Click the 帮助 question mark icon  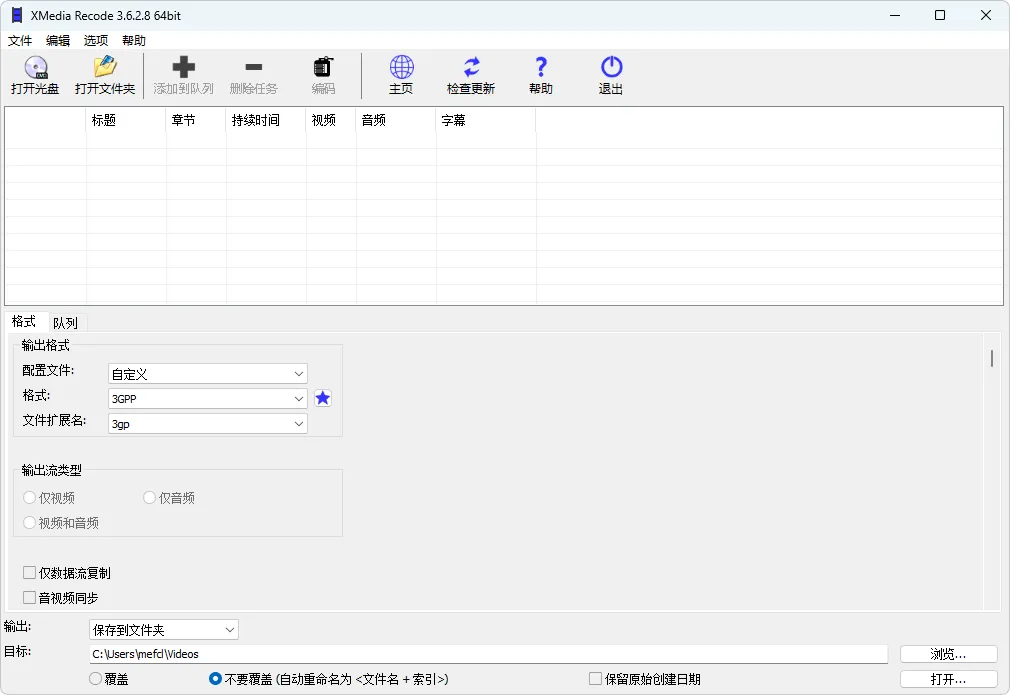541,67
